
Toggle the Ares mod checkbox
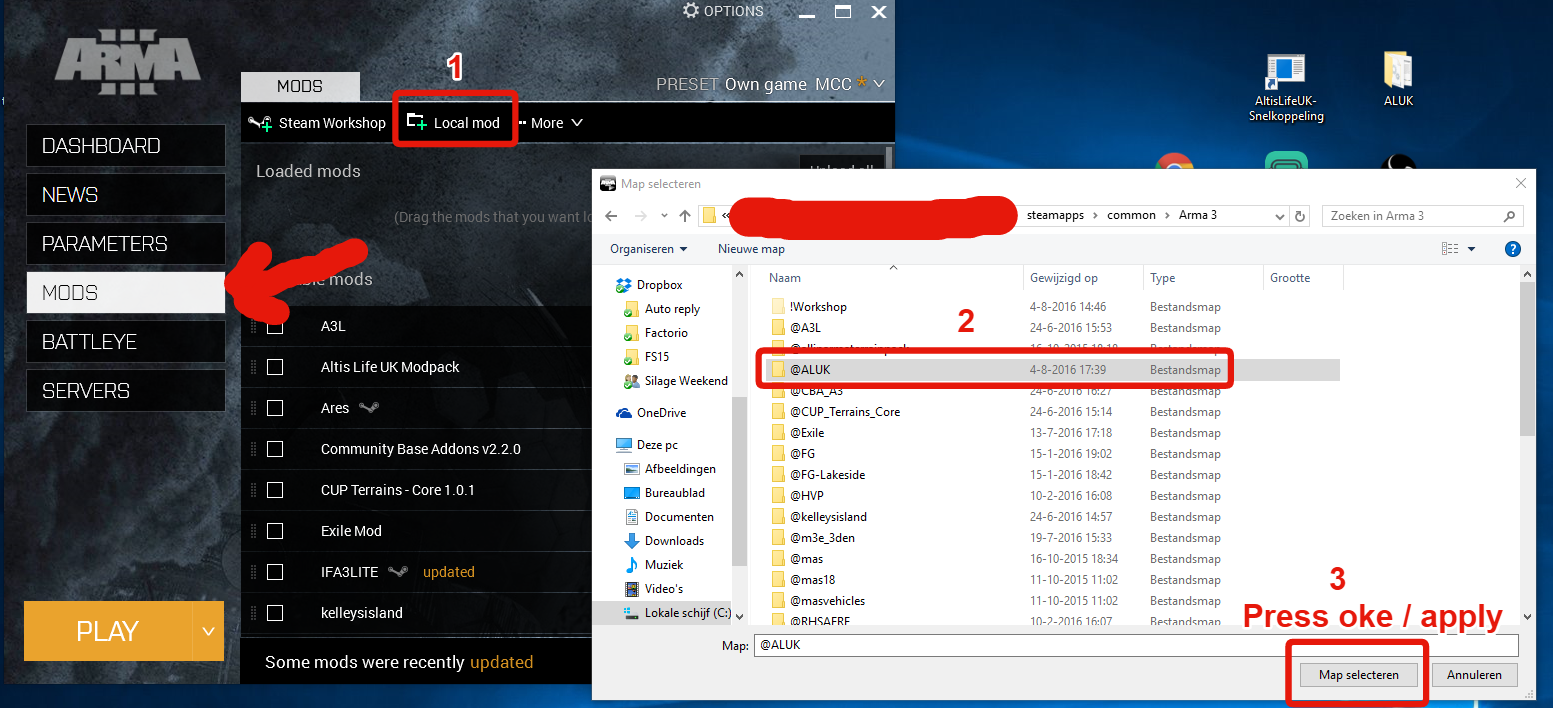(275, 408)
